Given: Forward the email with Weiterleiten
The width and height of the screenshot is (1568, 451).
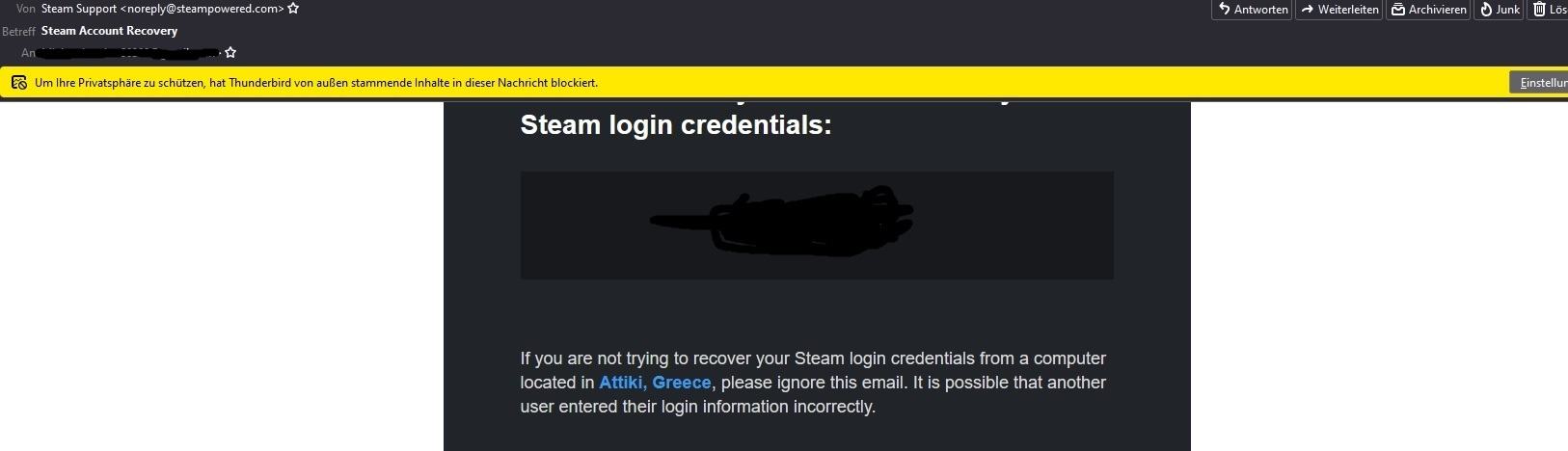Looking at the screenshot, I should [1338, 10].
